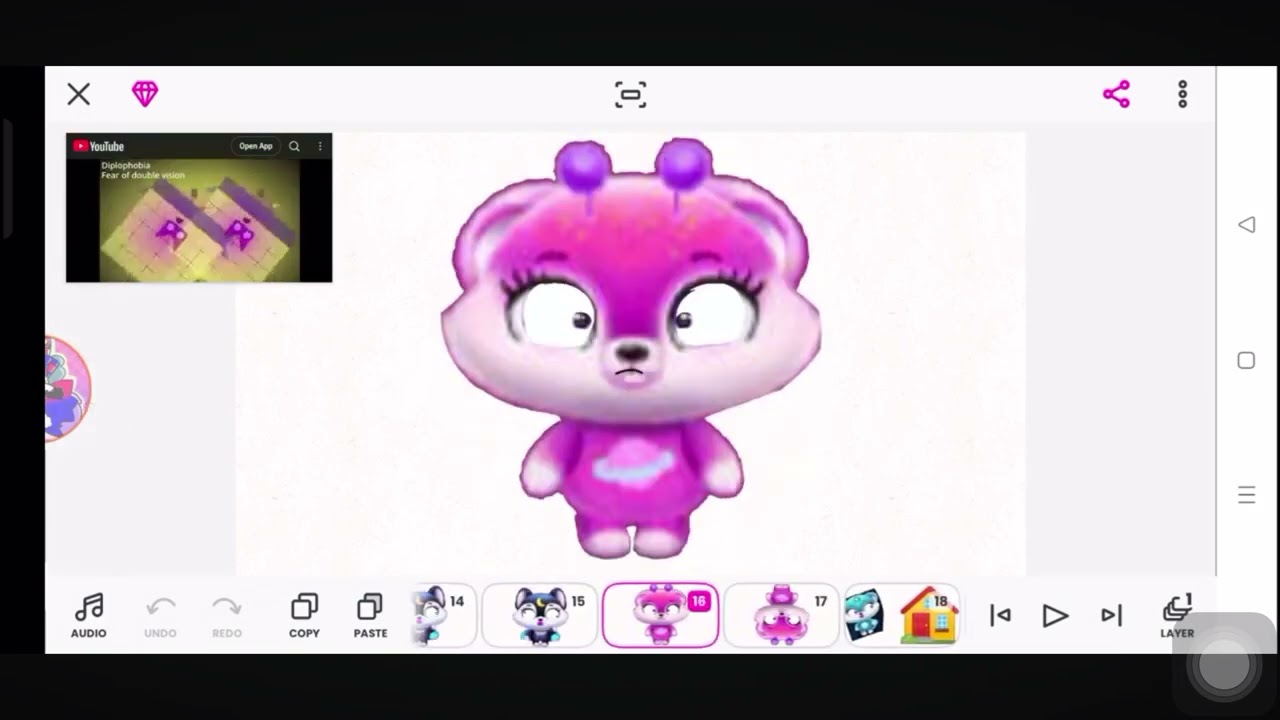The height and width of the screenshot is (720, 1280).
Task: Select frame 14 thumbnail
Action: pyautogui.click(x=443, y=616)
